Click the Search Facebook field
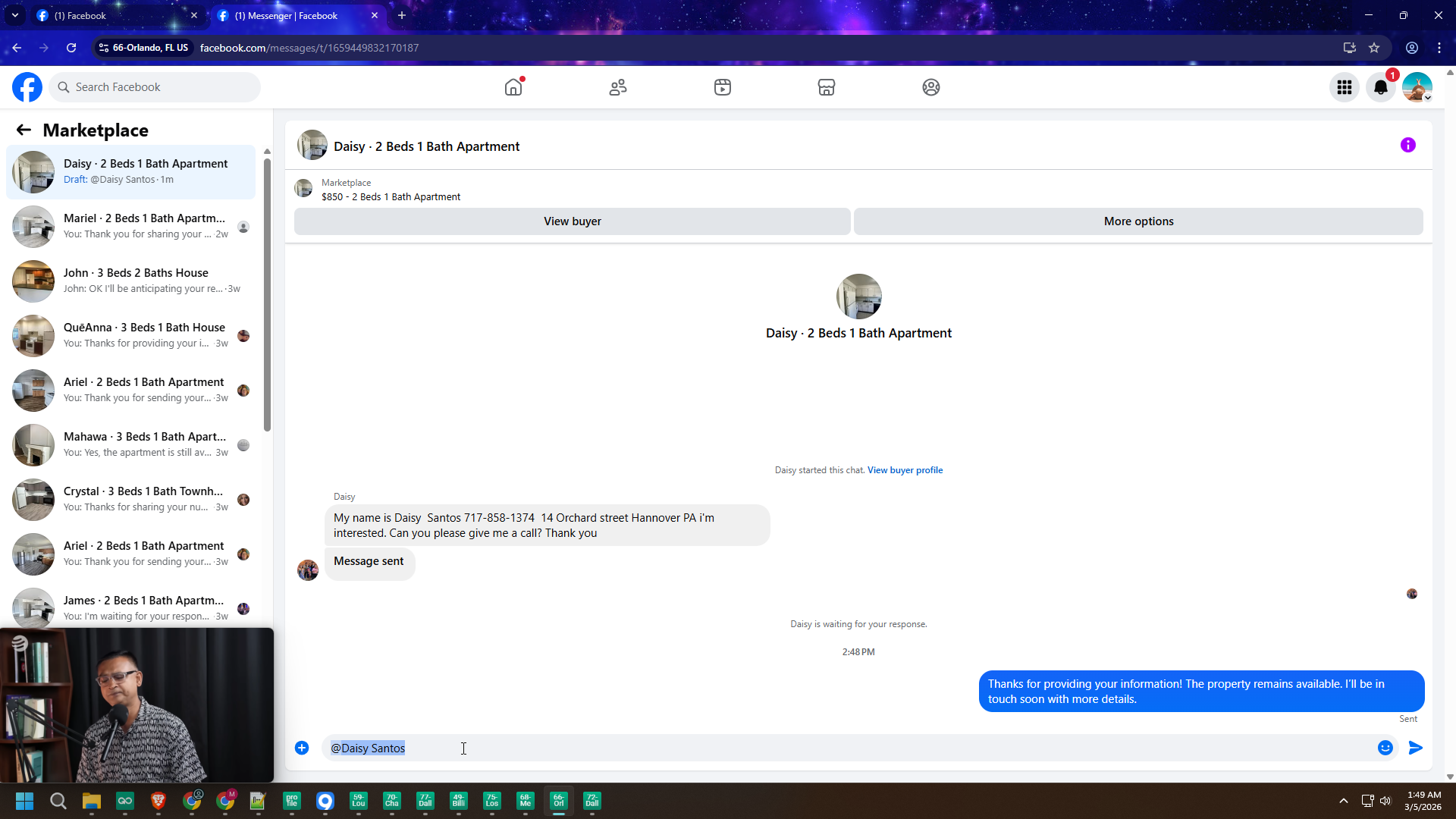The image size is (1456, 819). pyautogui.click(x=155, y=87)
